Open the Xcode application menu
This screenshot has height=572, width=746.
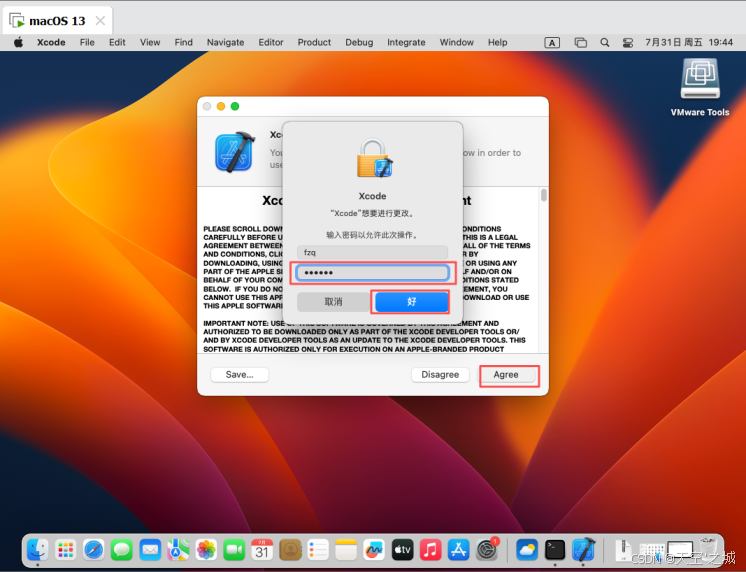(x=51, y=42)
